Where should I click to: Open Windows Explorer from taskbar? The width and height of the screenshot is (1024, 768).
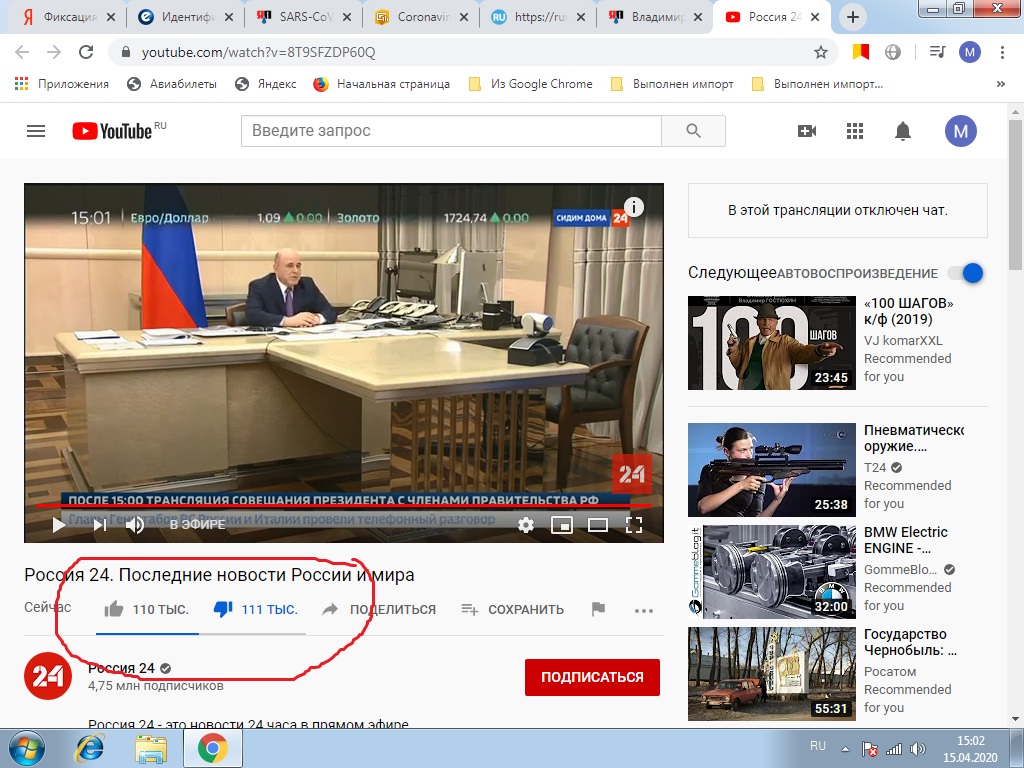point(150,748)
